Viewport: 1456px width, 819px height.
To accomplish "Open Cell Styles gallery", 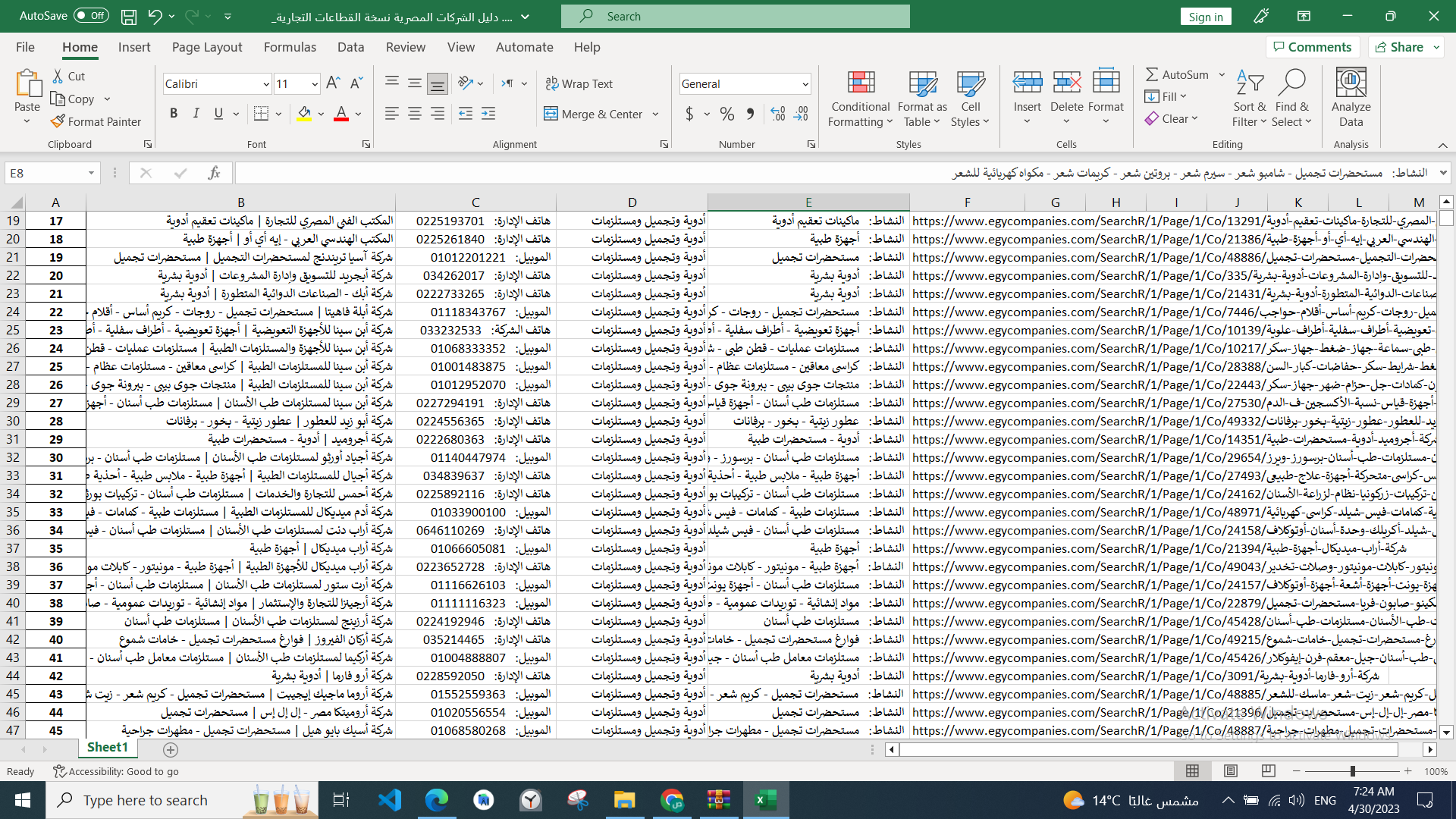I will [971, 99].
